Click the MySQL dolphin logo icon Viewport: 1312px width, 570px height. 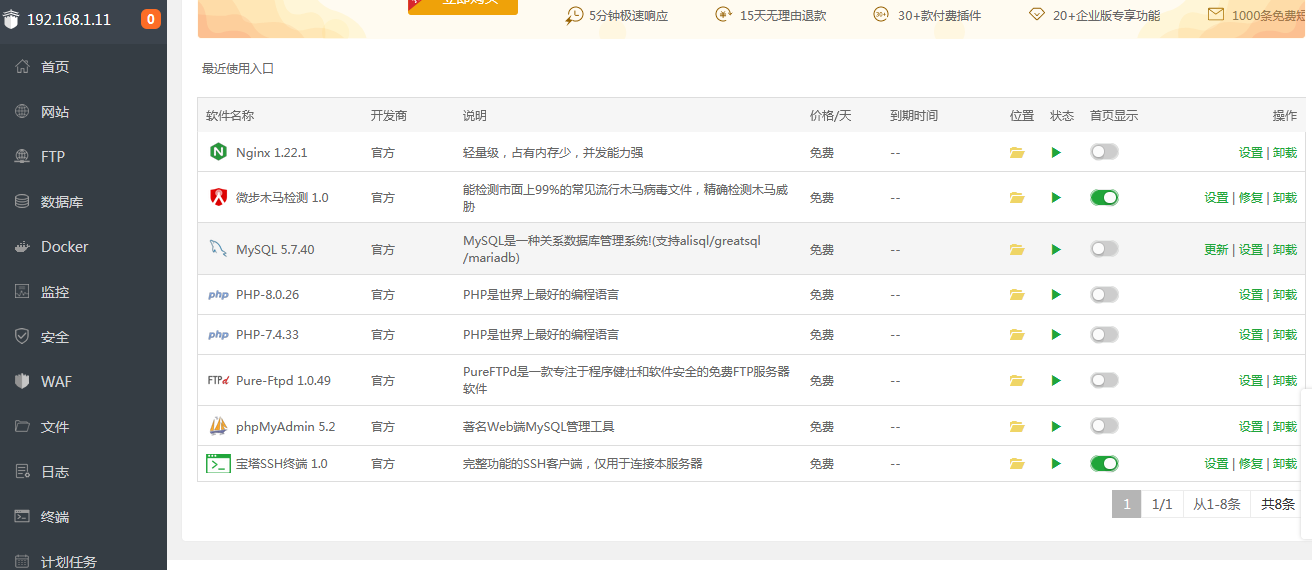click(218, 249)
